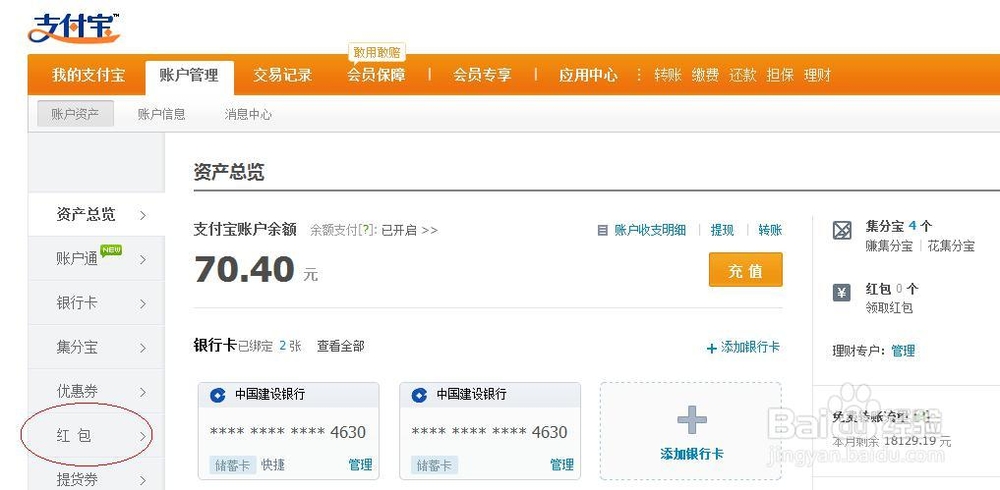Click the 集分宝 points icon

(x=843, y=231)
